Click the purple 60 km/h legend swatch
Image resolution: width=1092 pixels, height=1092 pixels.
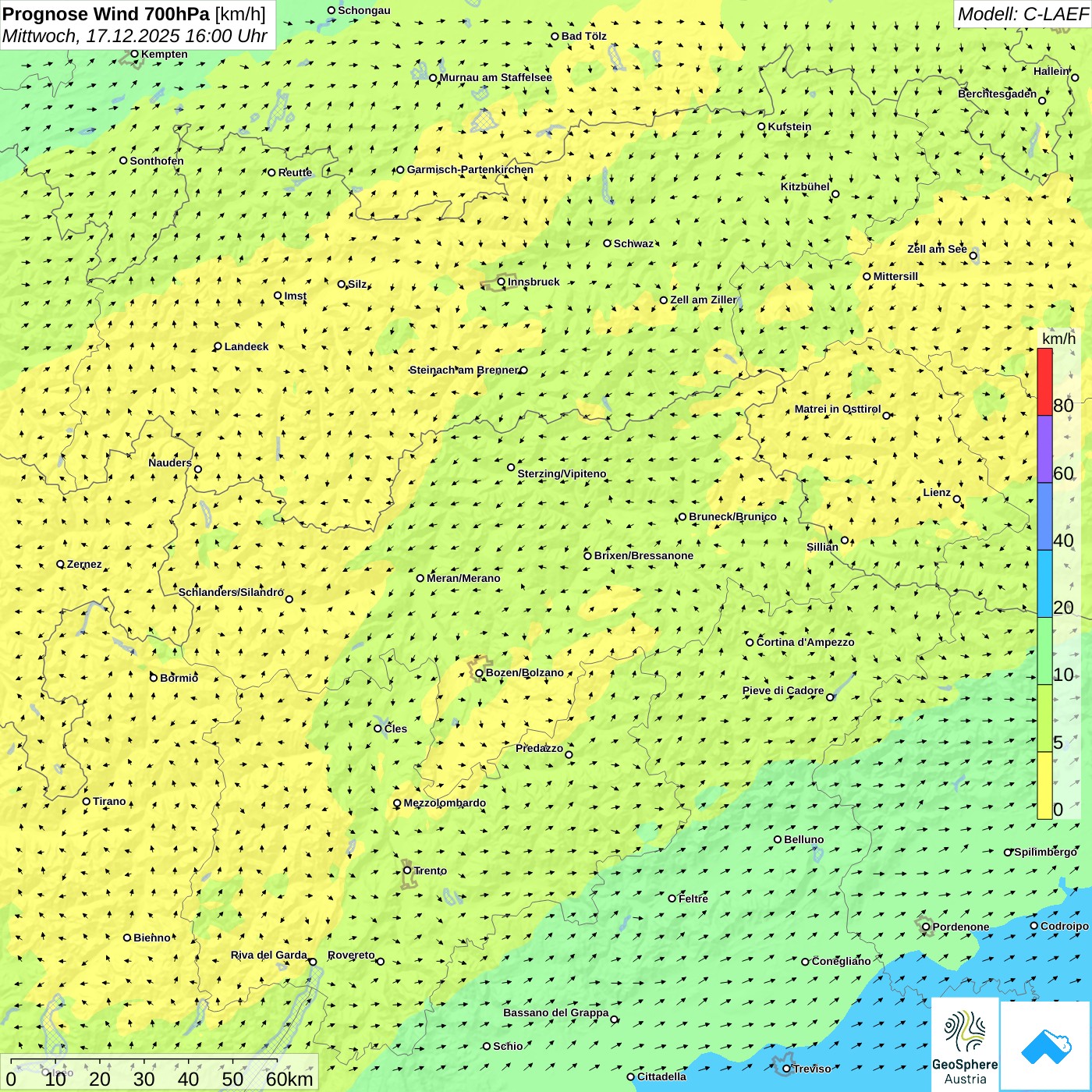(x=1044, y=448)
